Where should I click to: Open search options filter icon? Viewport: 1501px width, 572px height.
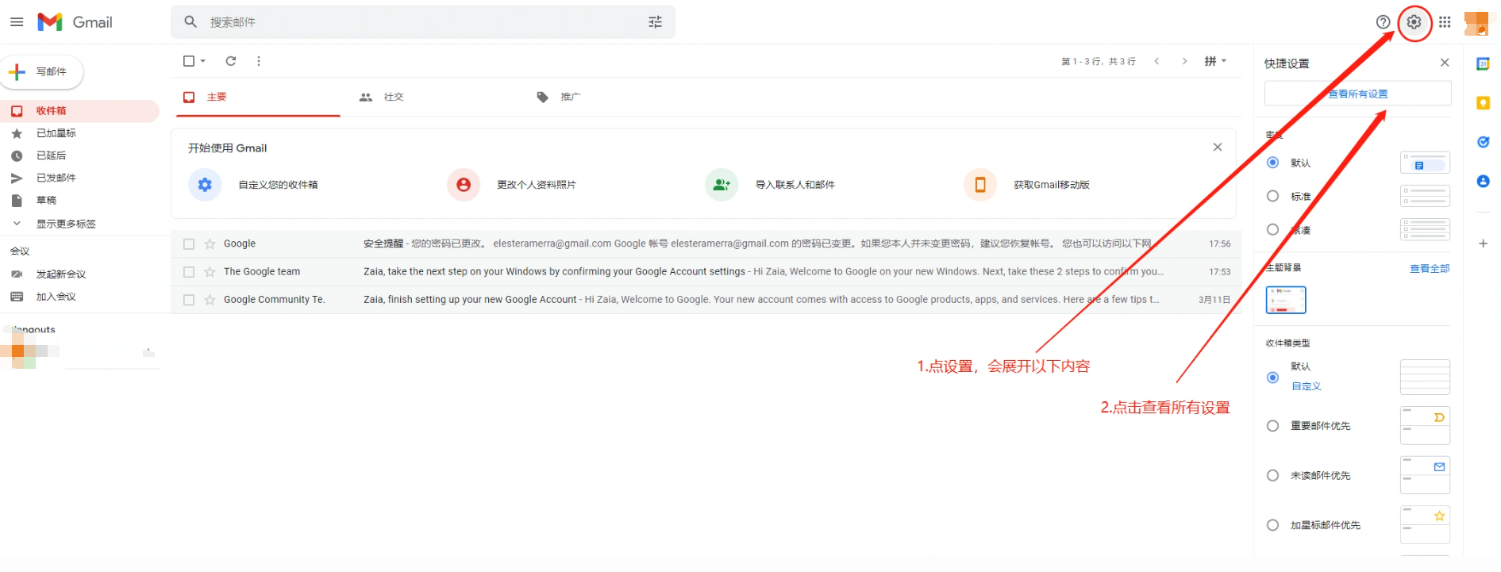655,22
